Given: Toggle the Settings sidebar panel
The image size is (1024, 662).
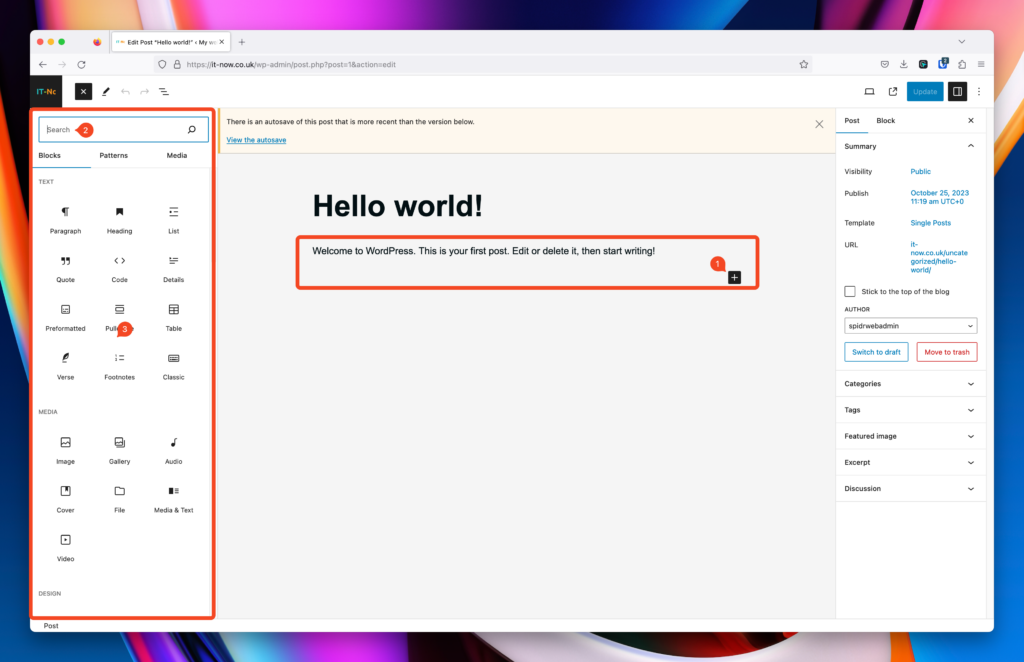Looking at the screenshot, I should click(x=957, y=91).
